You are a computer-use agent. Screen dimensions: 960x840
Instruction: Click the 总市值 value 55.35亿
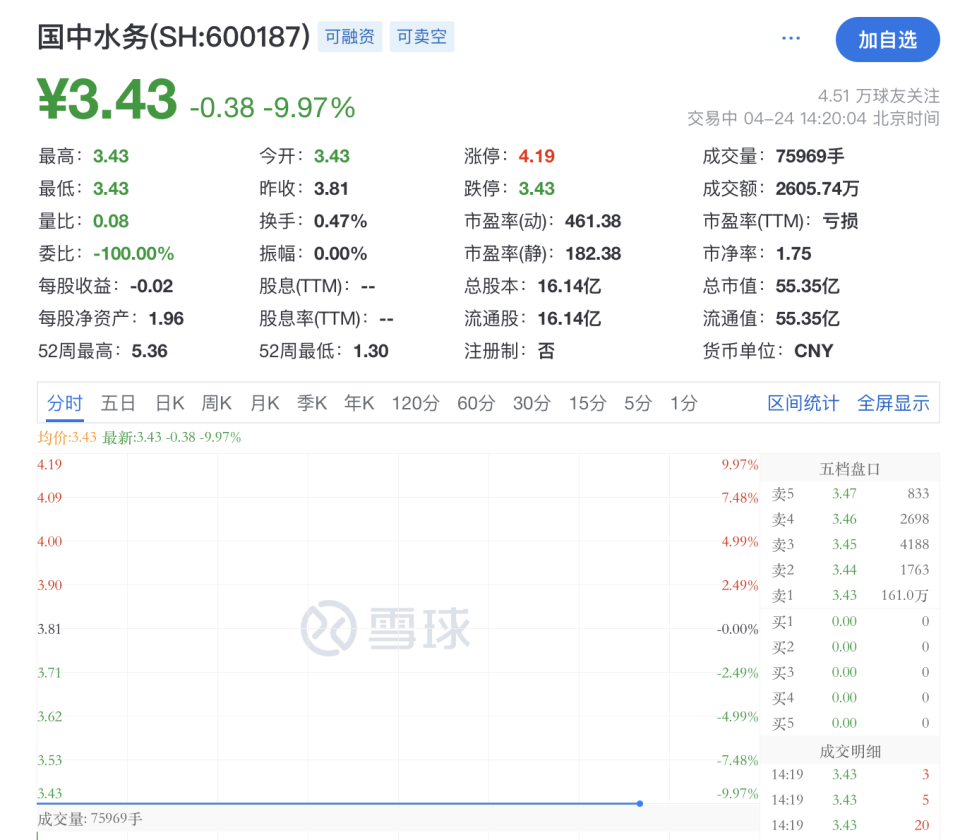click(807, 286)
